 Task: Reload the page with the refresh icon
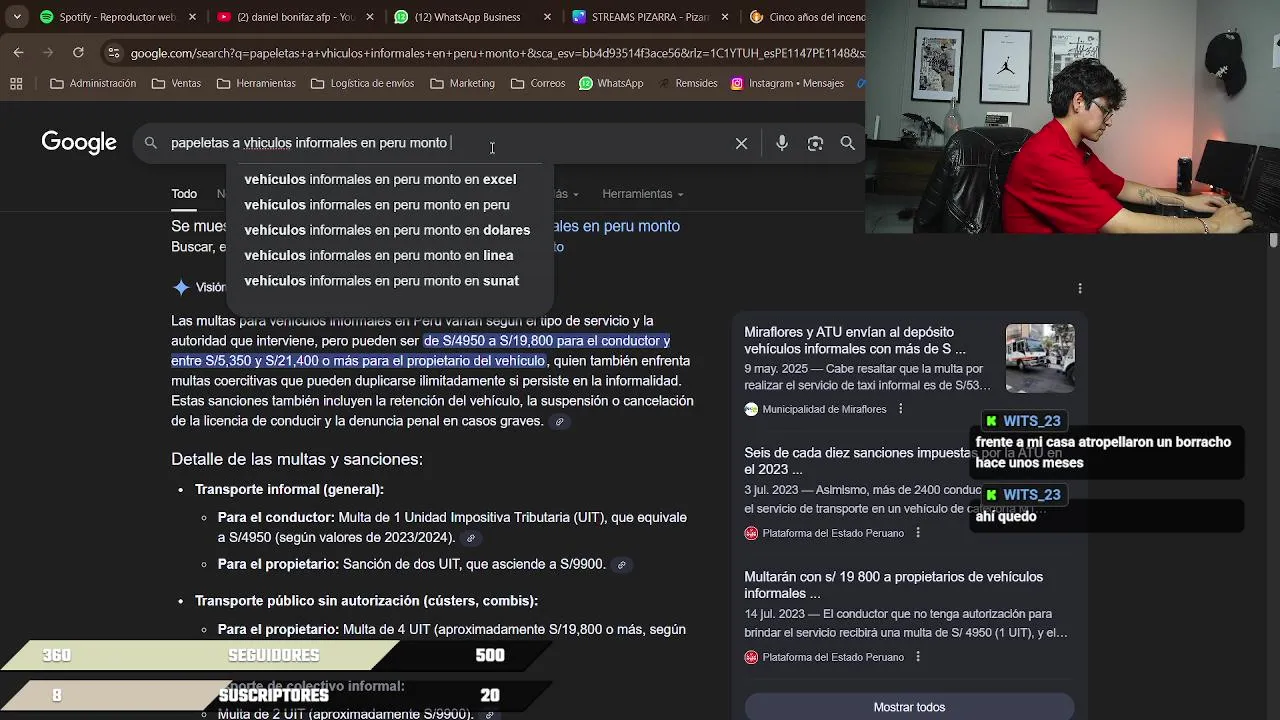78,52
